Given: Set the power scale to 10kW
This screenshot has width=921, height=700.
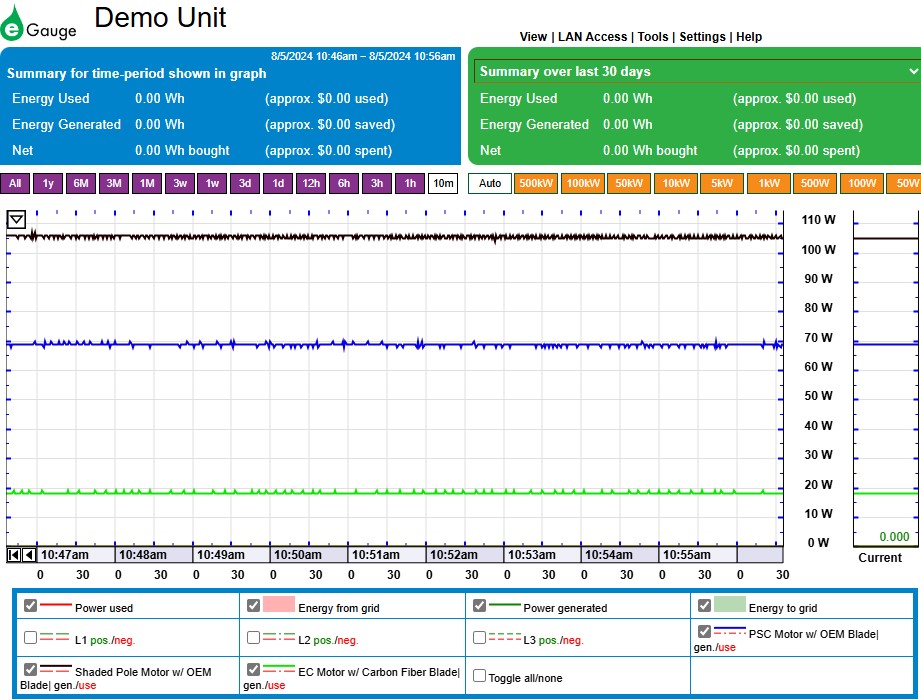Looking at the screenshot, I should [x=676, y=184].
